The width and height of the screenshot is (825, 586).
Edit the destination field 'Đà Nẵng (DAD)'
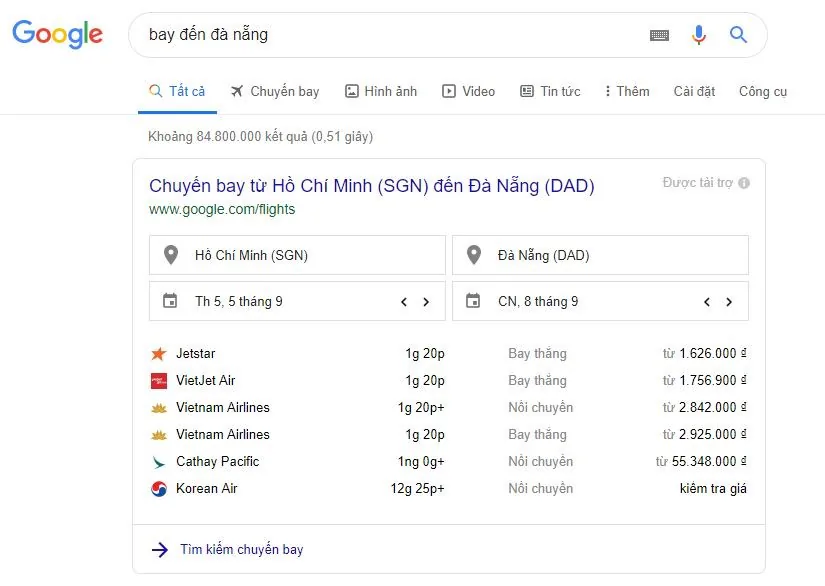[600, 255]
